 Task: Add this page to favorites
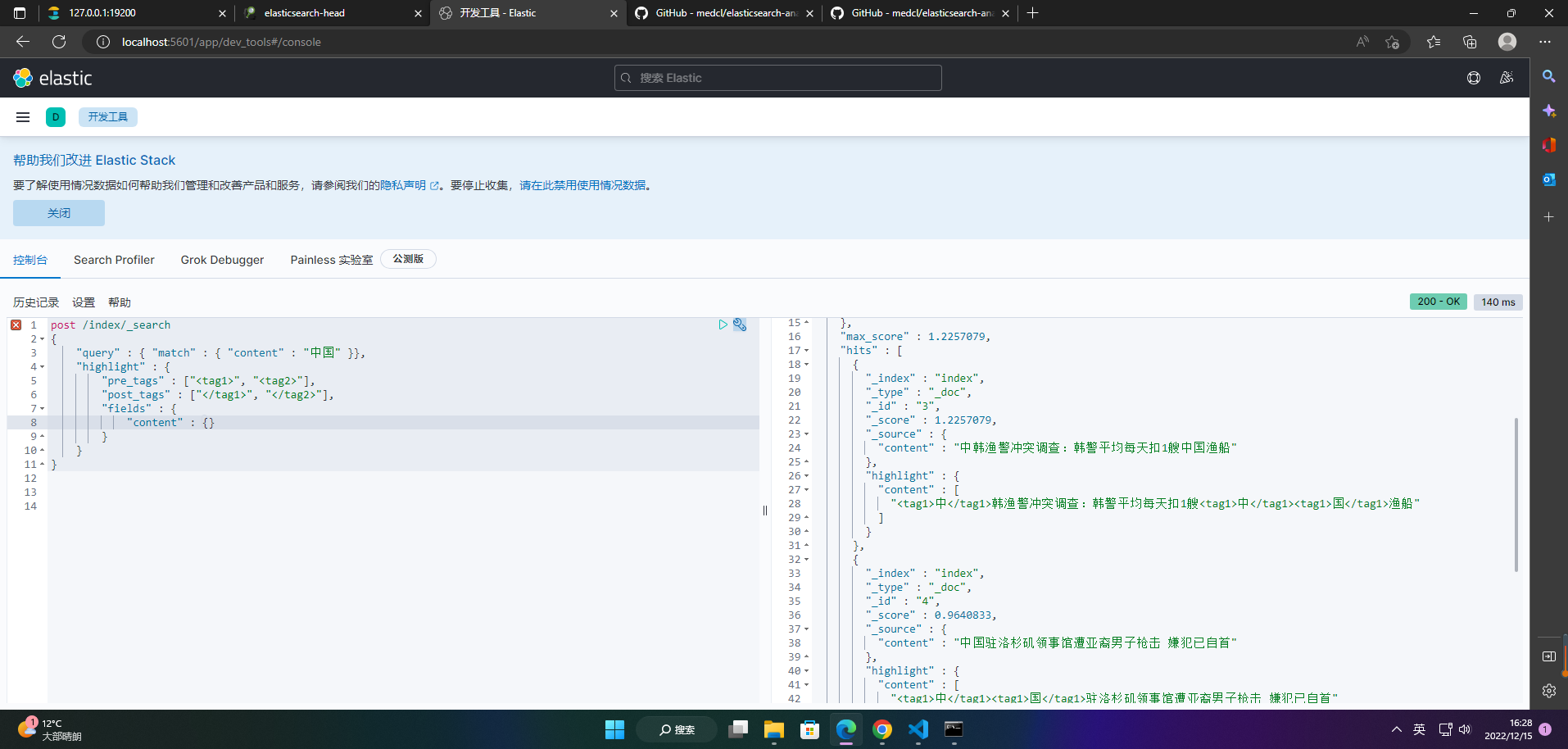[x=1392, y=42]
